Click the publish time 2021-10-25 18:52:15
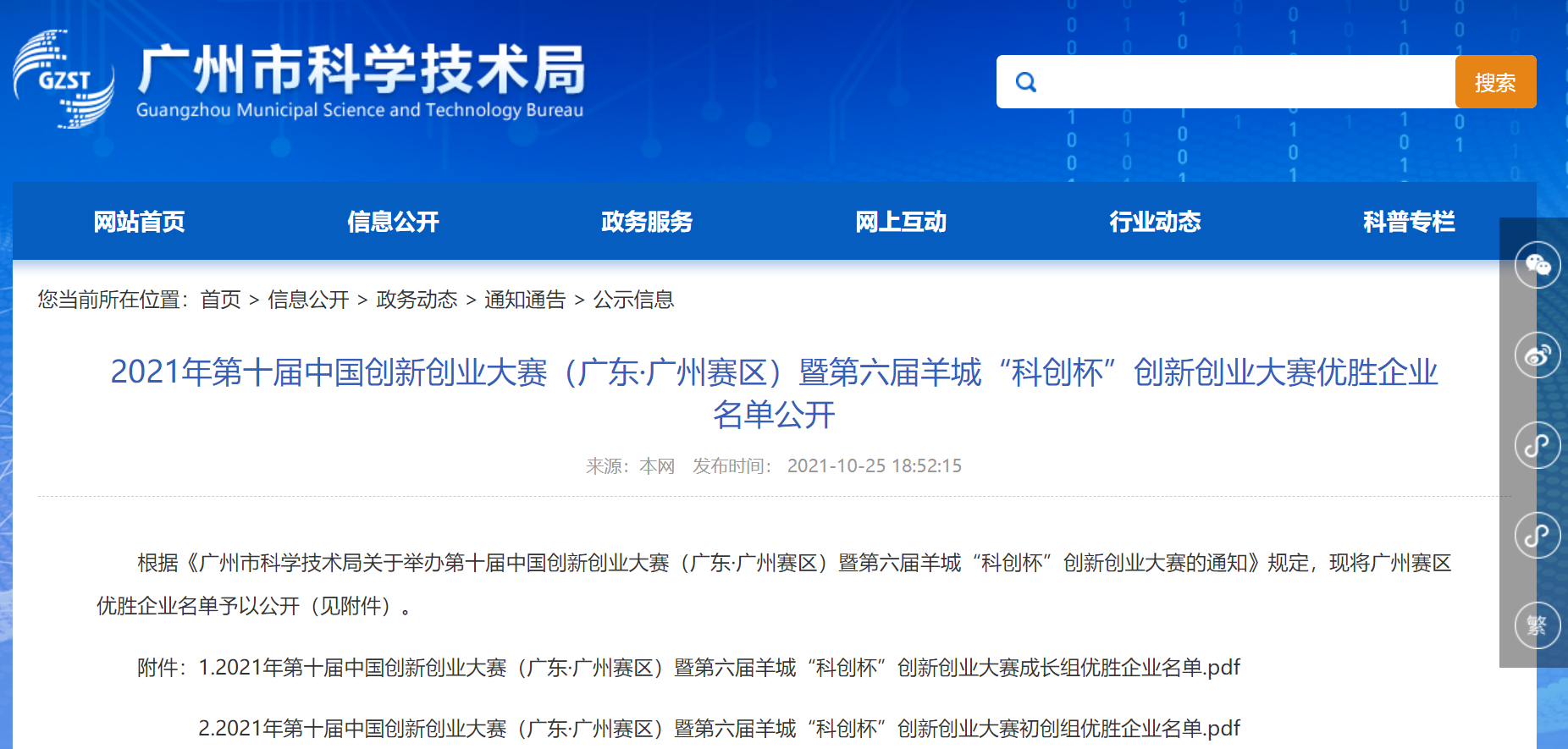The height and width of the screenshot is (749, 1568). [x=875, y=466]
